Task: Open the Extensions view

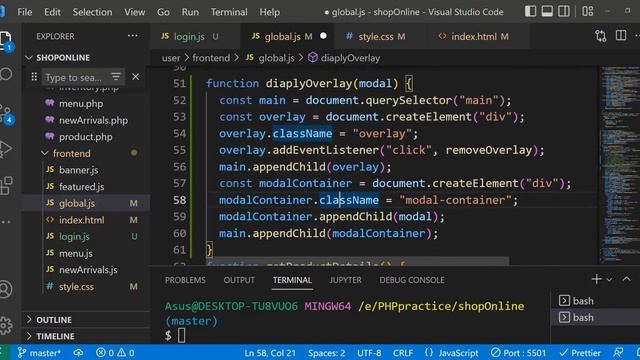Action: 6,186
